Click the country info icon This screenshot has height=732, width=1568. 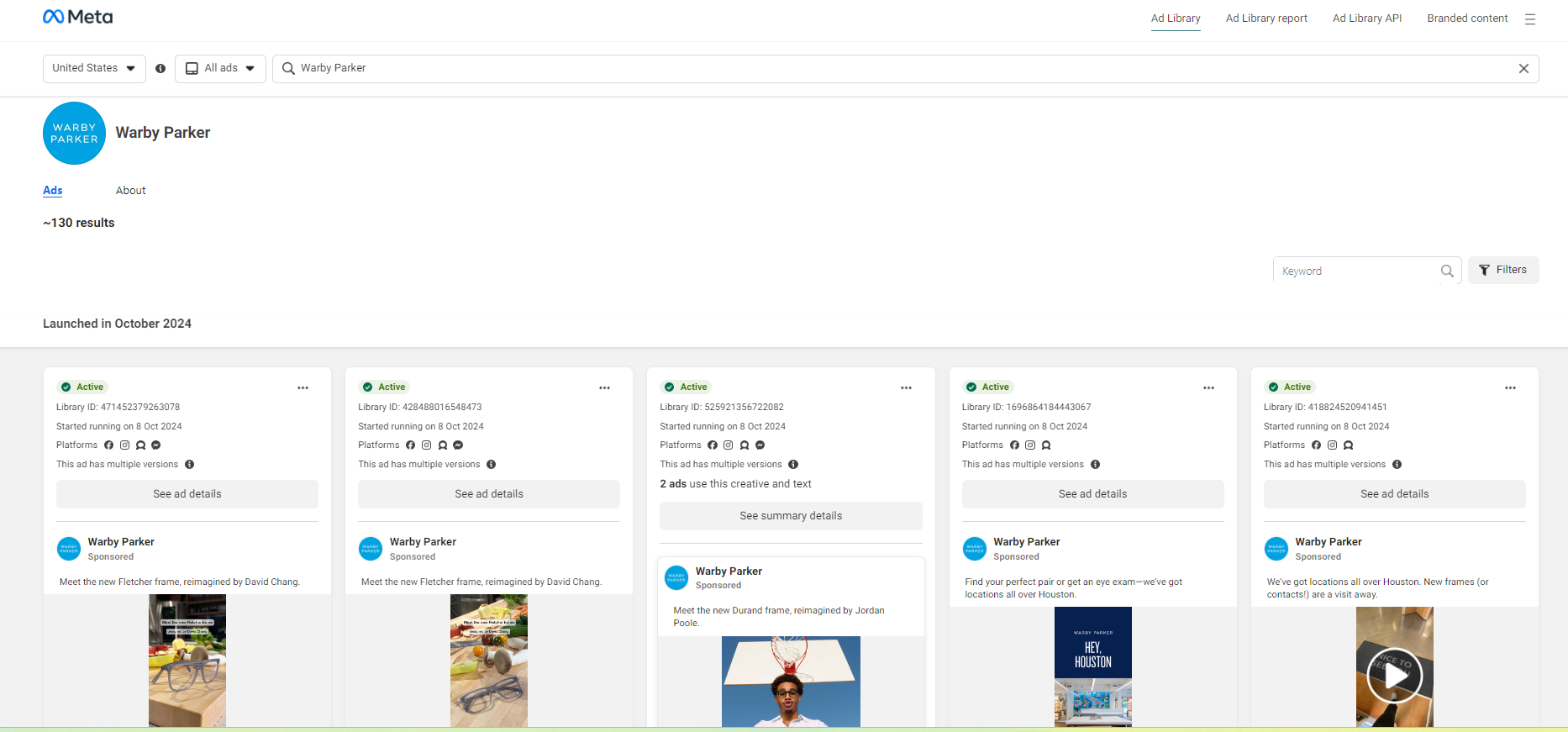[x=160, y=69]
